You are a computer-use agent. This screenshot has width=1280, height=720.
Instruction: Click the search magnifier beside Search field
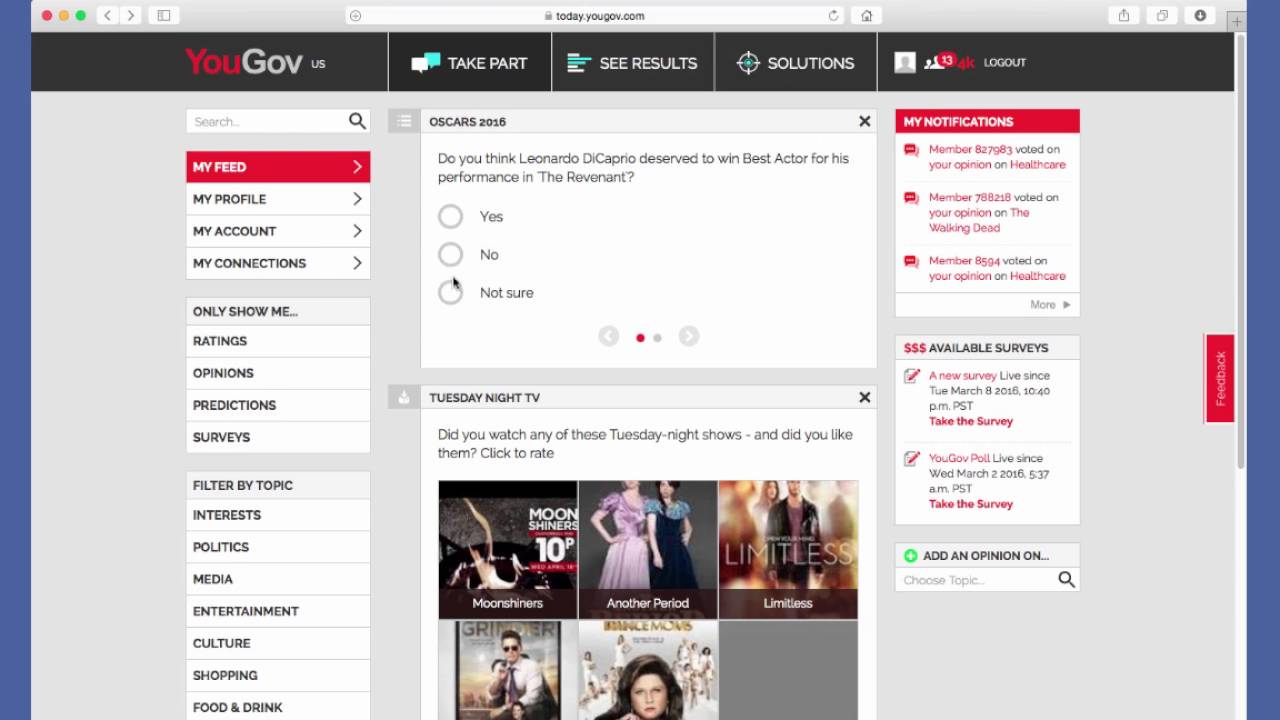point(357,121)
